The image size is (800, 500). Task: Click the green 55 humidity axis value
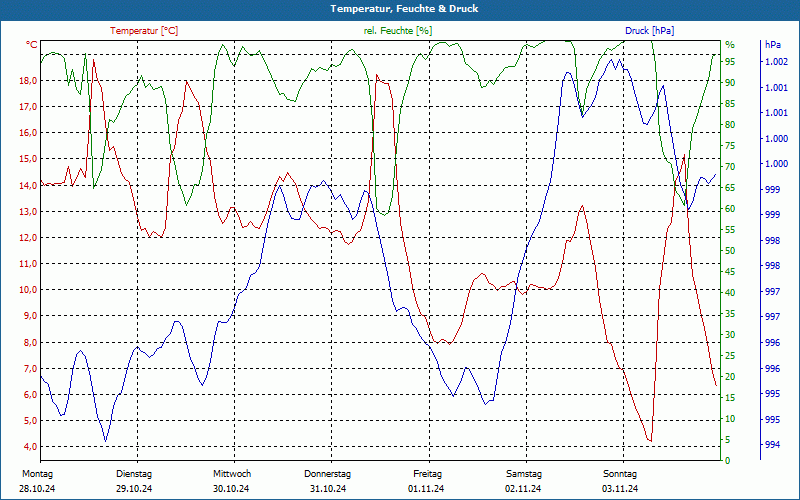pyautogui.click(x=730, y=230)
